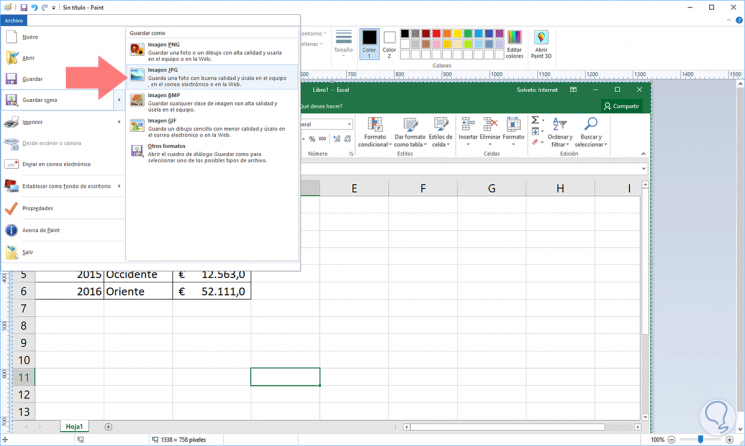Click the Acerca de Paint info icon
745x446 pixels.
pos(11,230)
